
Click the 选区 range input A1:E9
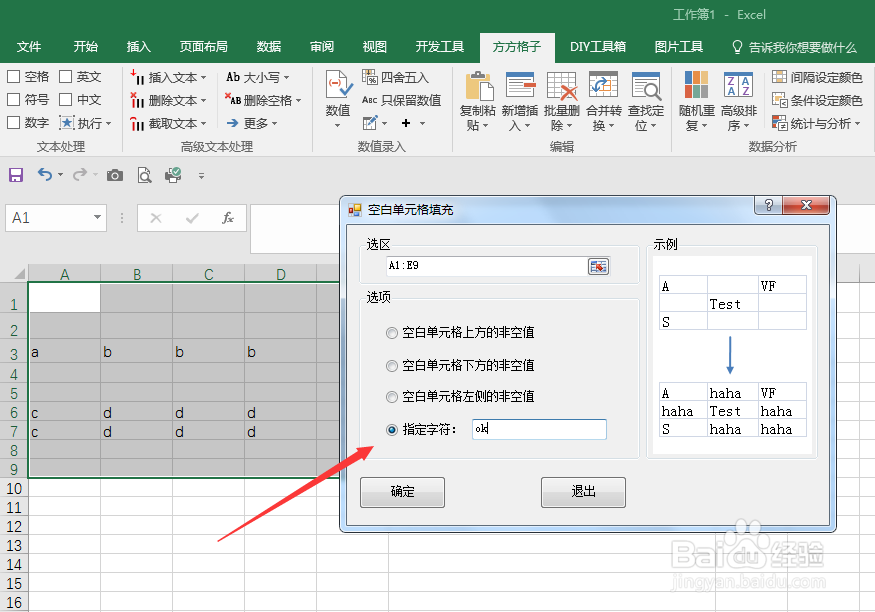click(487, 266)
